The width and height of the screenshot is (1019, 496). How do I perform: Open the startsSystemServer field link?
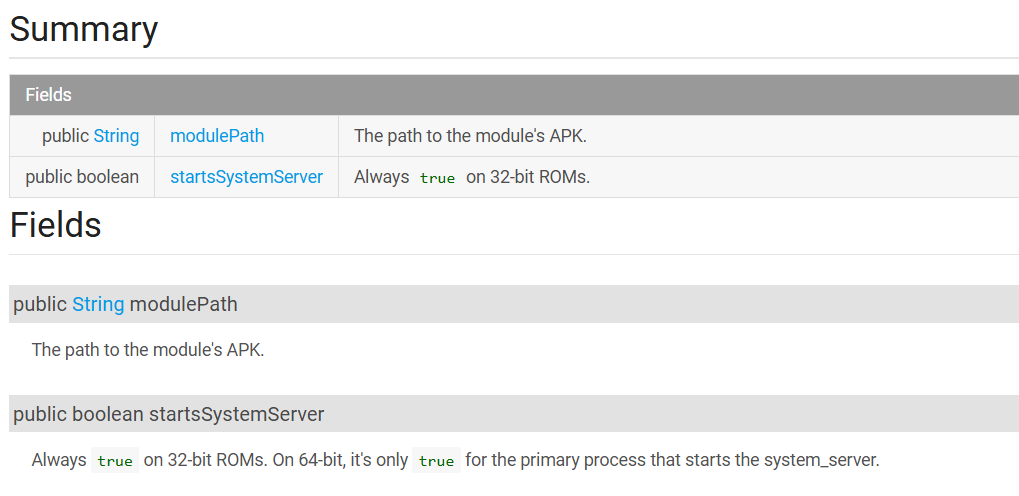[246, 177]
